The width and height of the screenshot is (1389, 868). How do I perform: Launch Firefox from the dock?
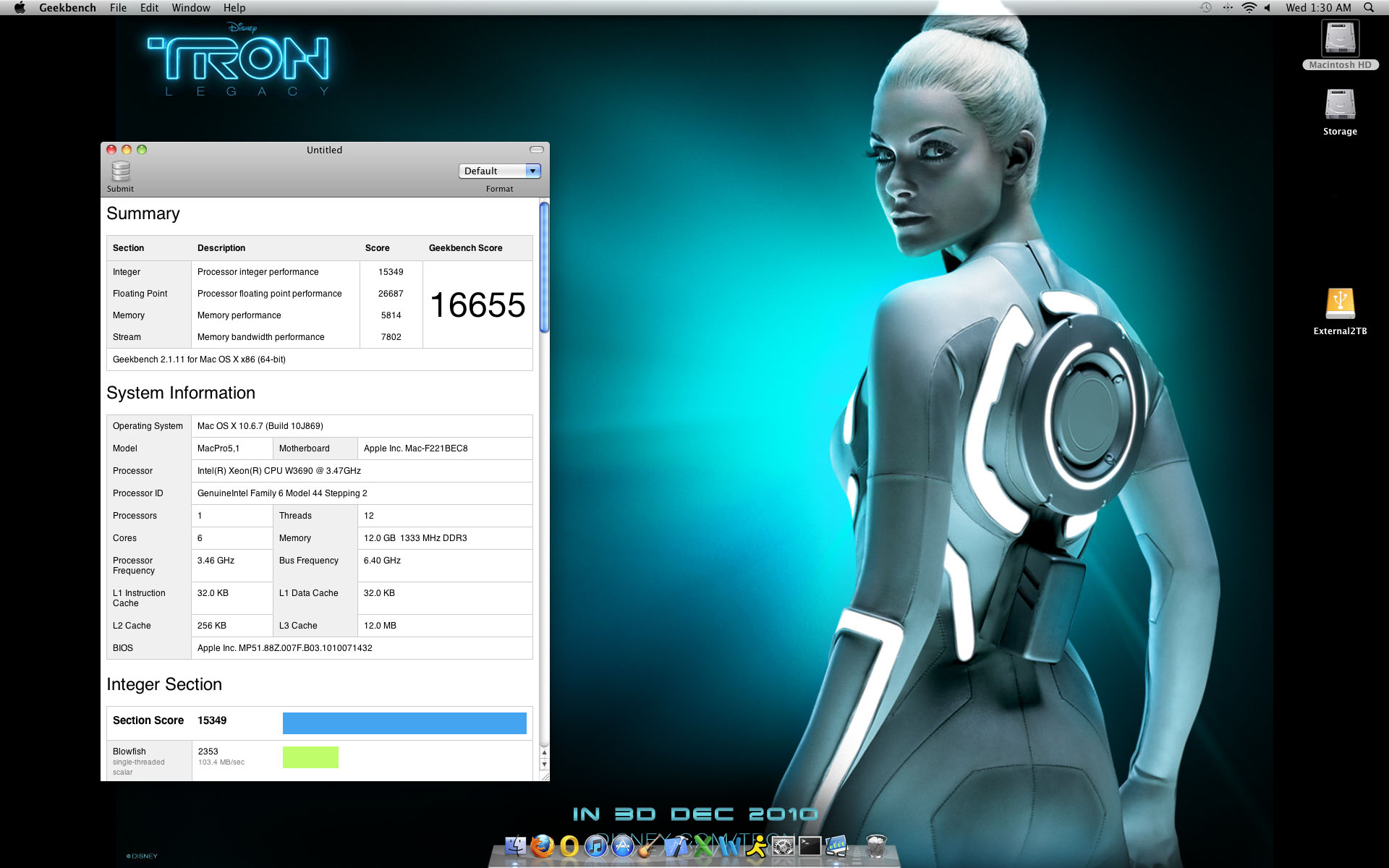542,846
